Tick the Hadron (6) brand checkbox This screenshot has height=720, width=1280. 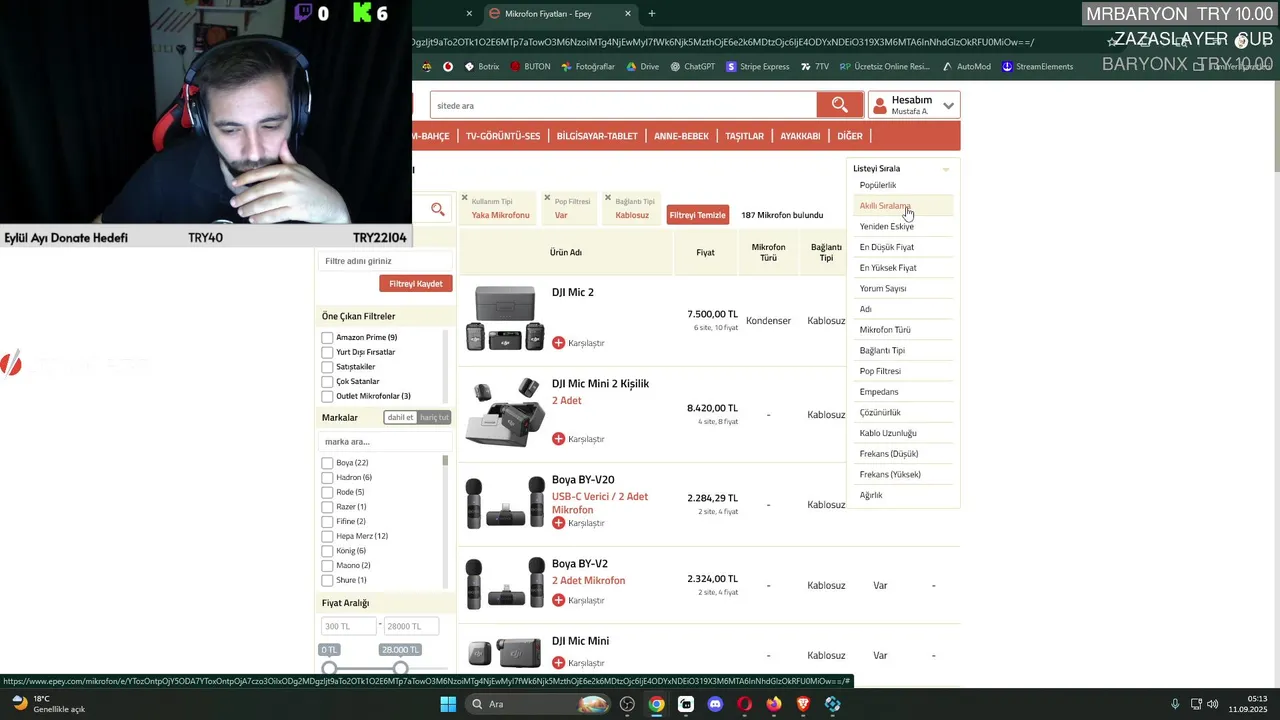(327, 478)
